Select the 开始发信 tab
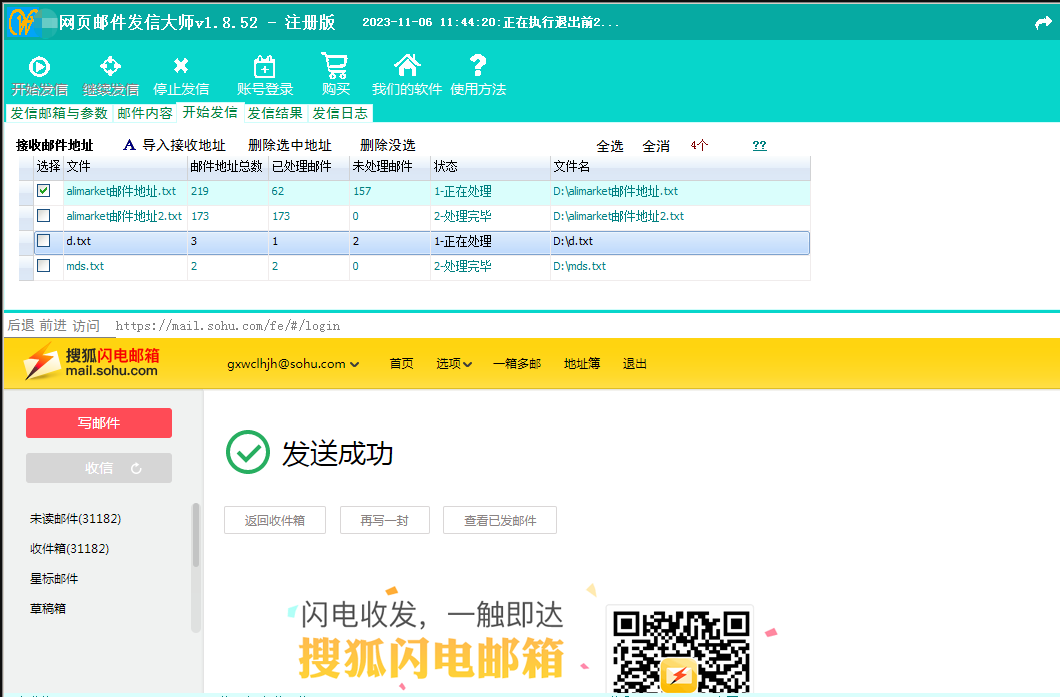The image size is (1060, 697). click(210, 112)
